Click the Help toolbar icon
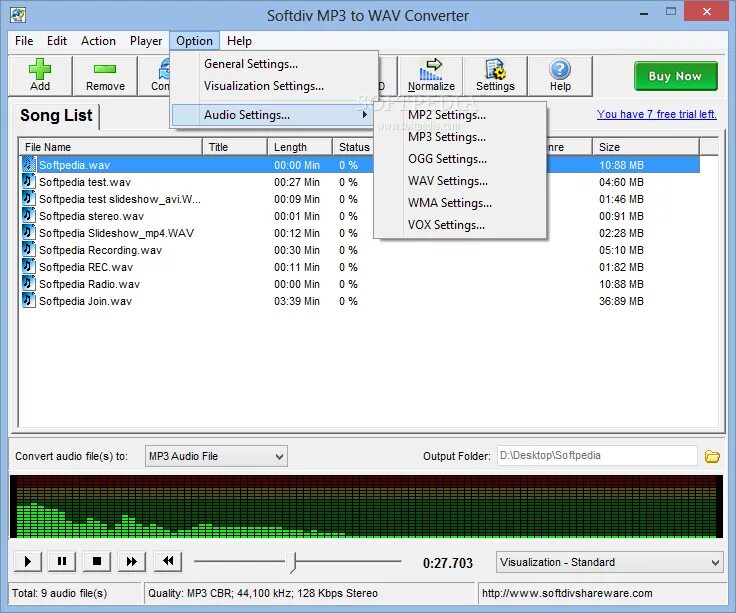736x613 pixels. pyautogui.click(x=560, y=76)
